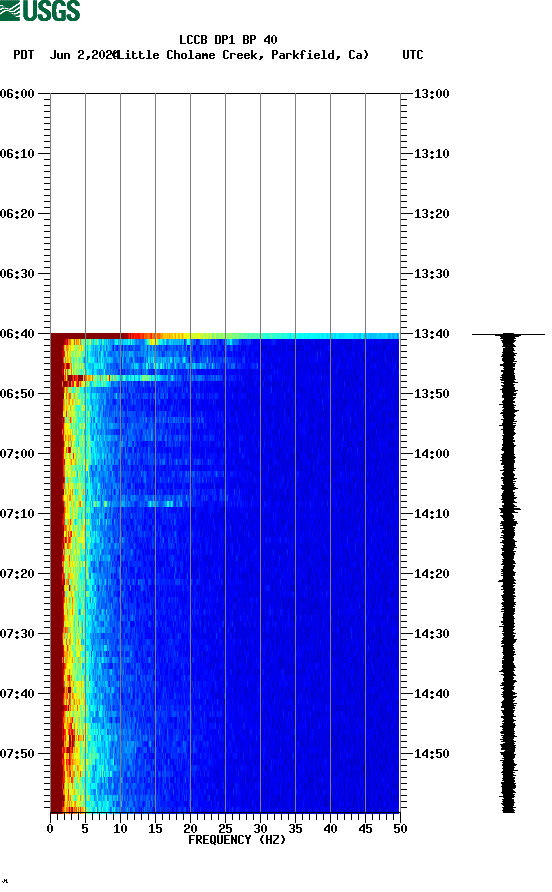Click the '13:10' UTC time label
Image resolution: width=552 pixels, height=892 pixels.
pyautogui.click(x=432, y=154)
